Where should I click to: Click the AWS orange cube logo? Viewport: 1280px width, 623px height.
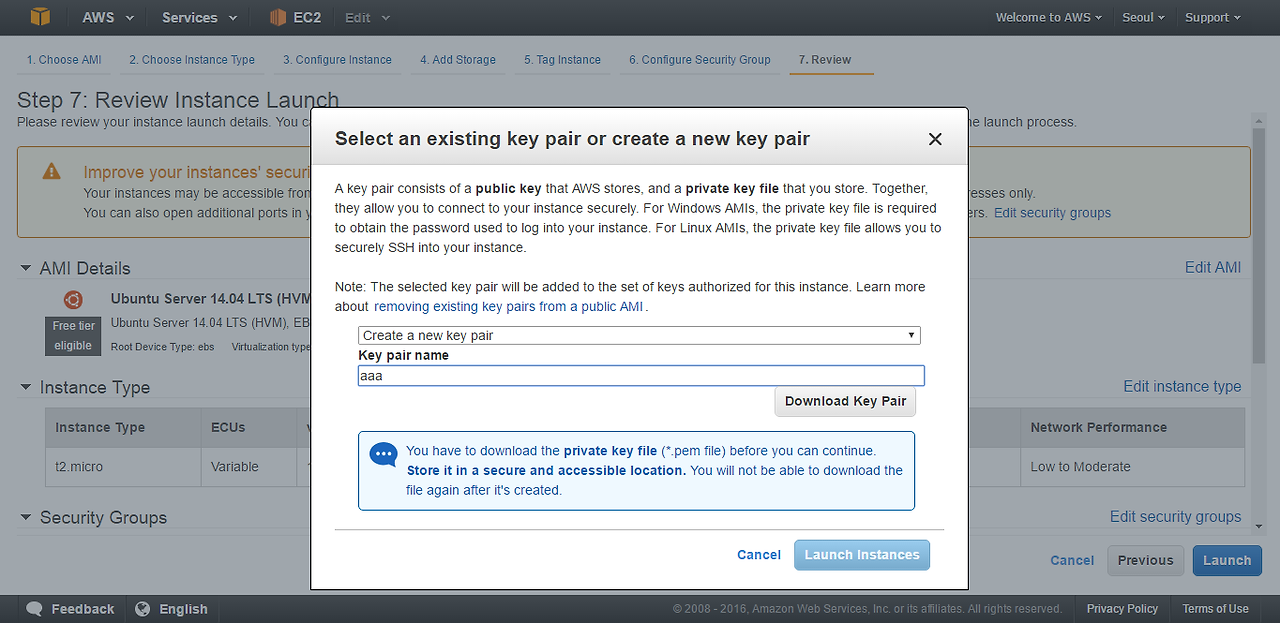point(40,17)
